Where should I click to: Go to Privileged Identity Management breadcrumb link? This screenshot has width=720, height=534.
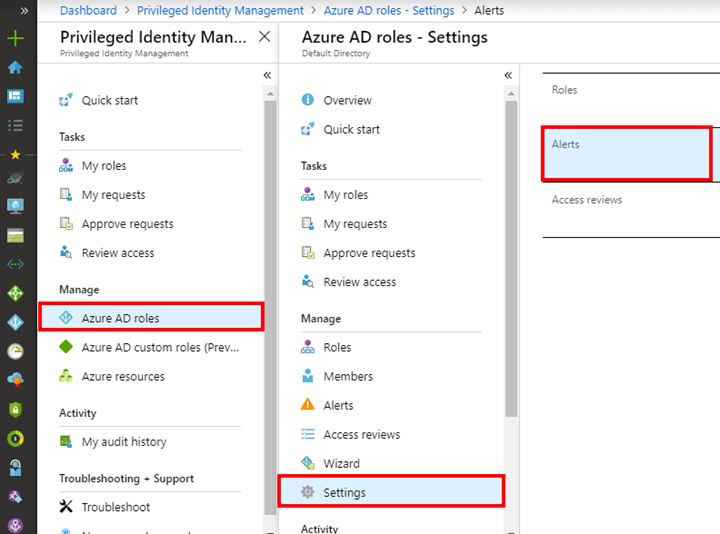tap(220, 10)
